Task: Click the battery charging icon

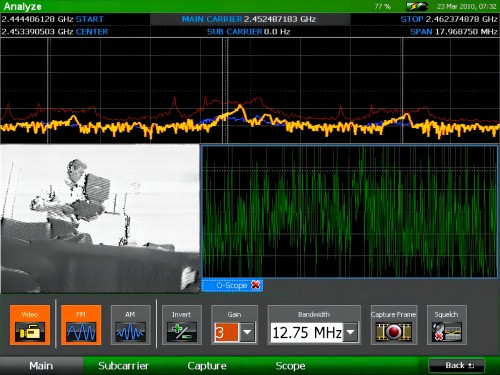Action: tap(417, 6)
